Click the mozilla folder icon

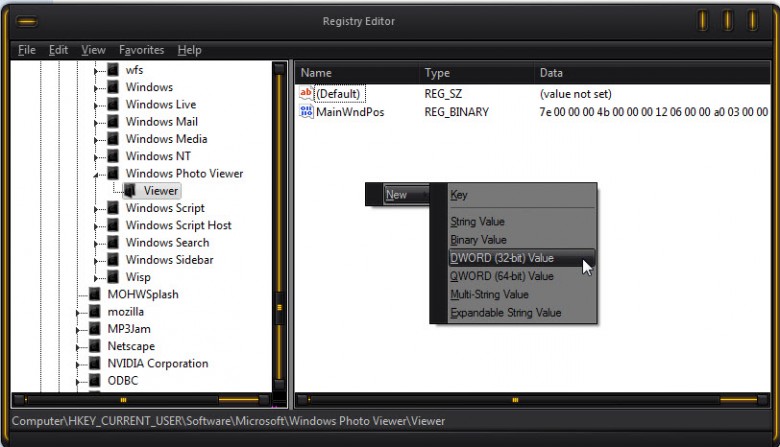point(95,312)
